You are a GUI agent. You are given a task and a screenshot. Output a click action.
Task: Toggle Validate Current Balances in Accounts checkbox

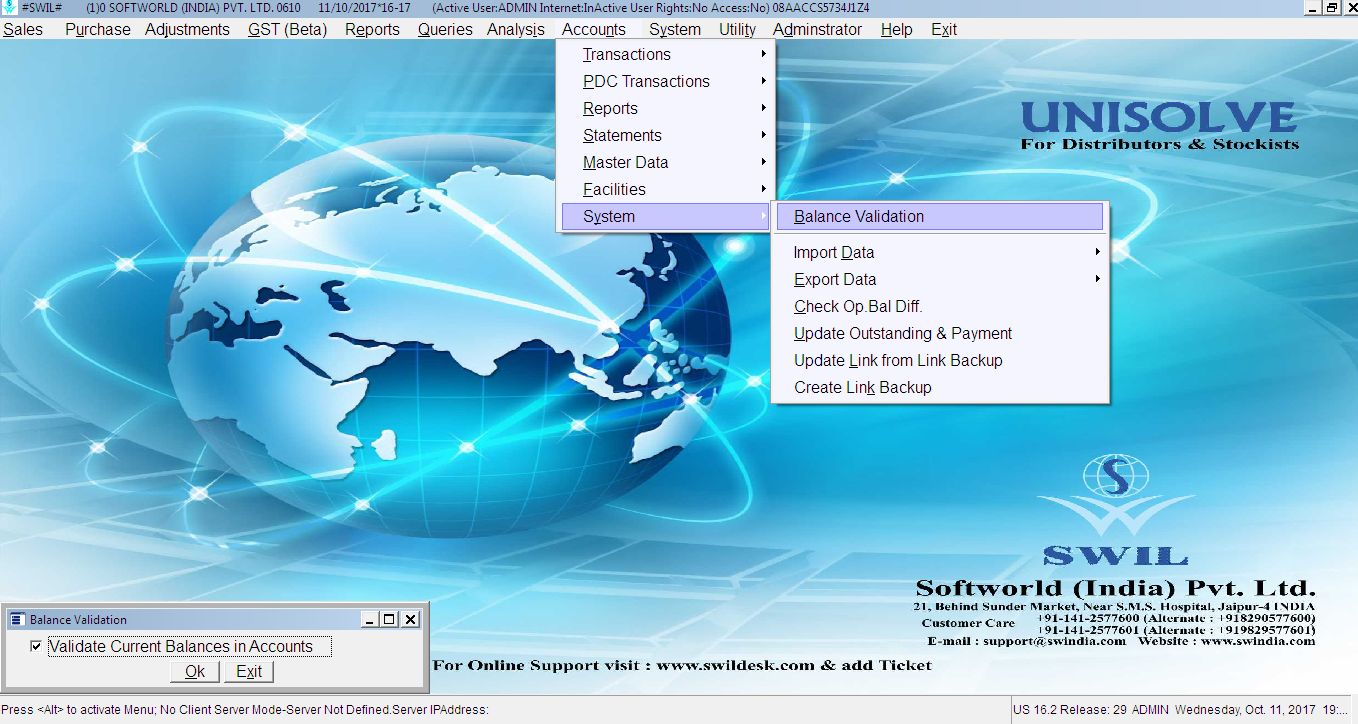[36, 647]
